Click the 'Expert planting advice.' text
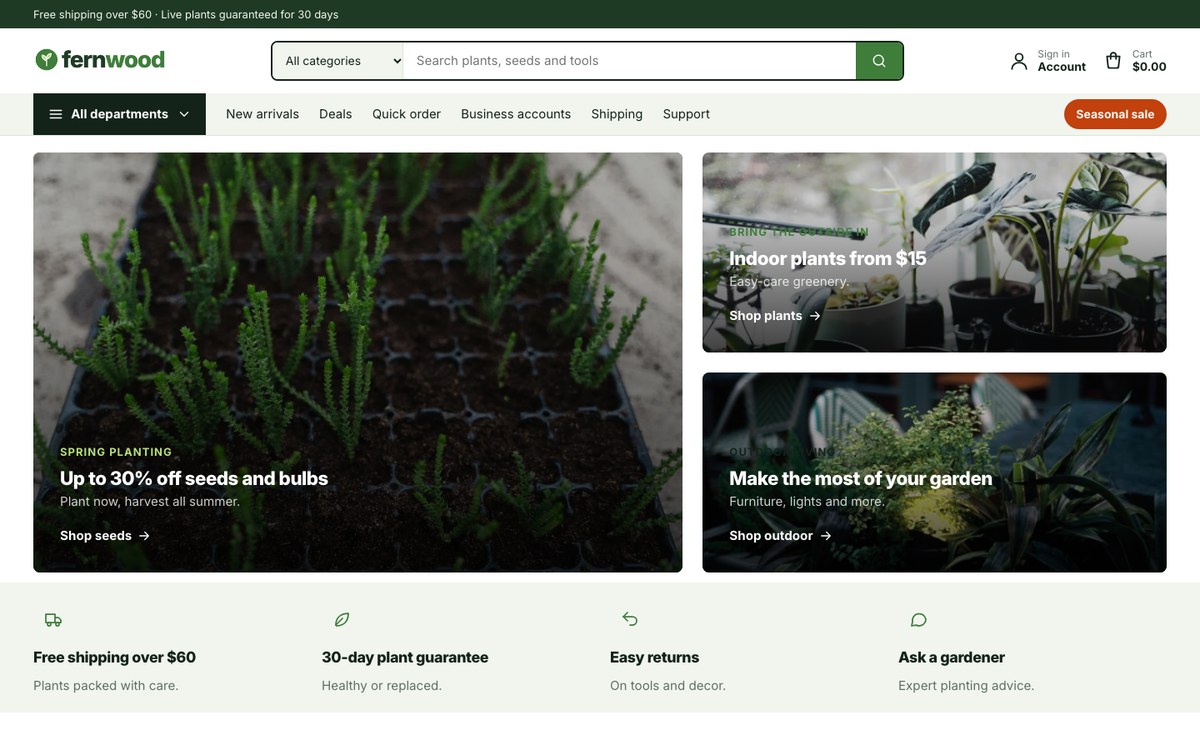The image size is (1200, 750). coord(966,686)
